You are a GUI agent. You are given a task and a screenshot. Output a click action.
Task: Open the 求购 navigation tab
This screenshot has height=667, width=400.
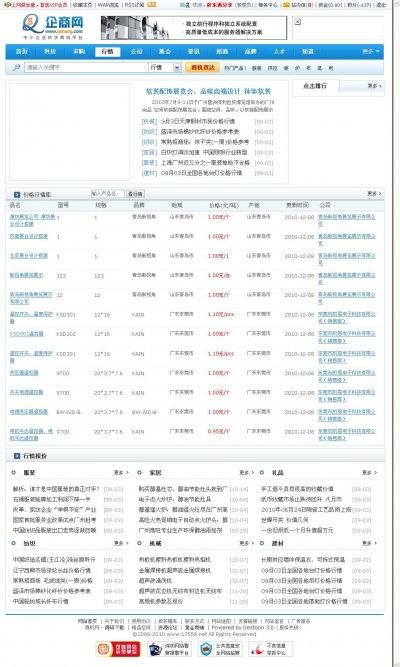click(x=79, y=51)
